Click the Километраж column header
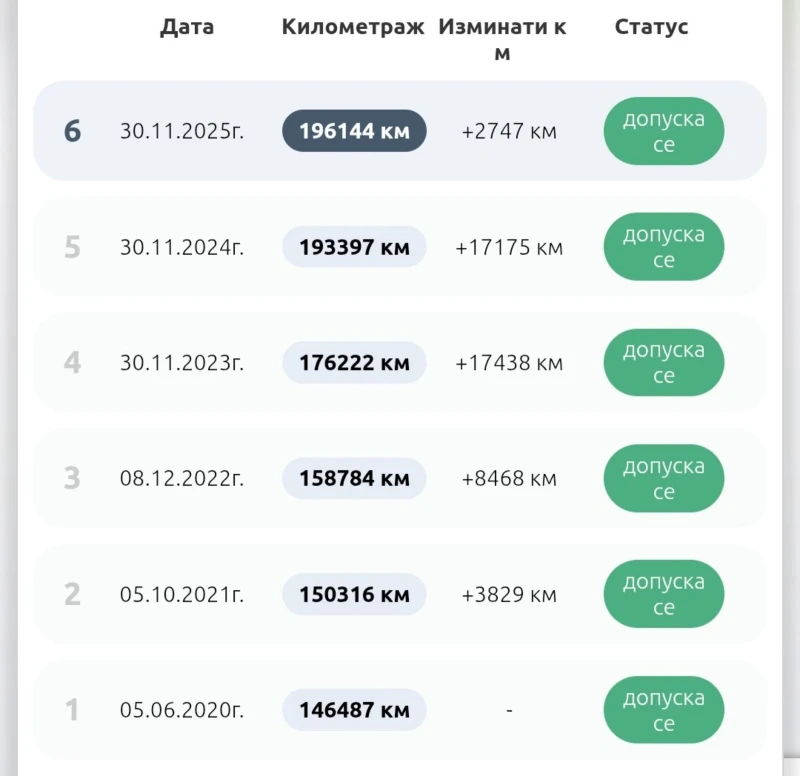 point(355,27)
